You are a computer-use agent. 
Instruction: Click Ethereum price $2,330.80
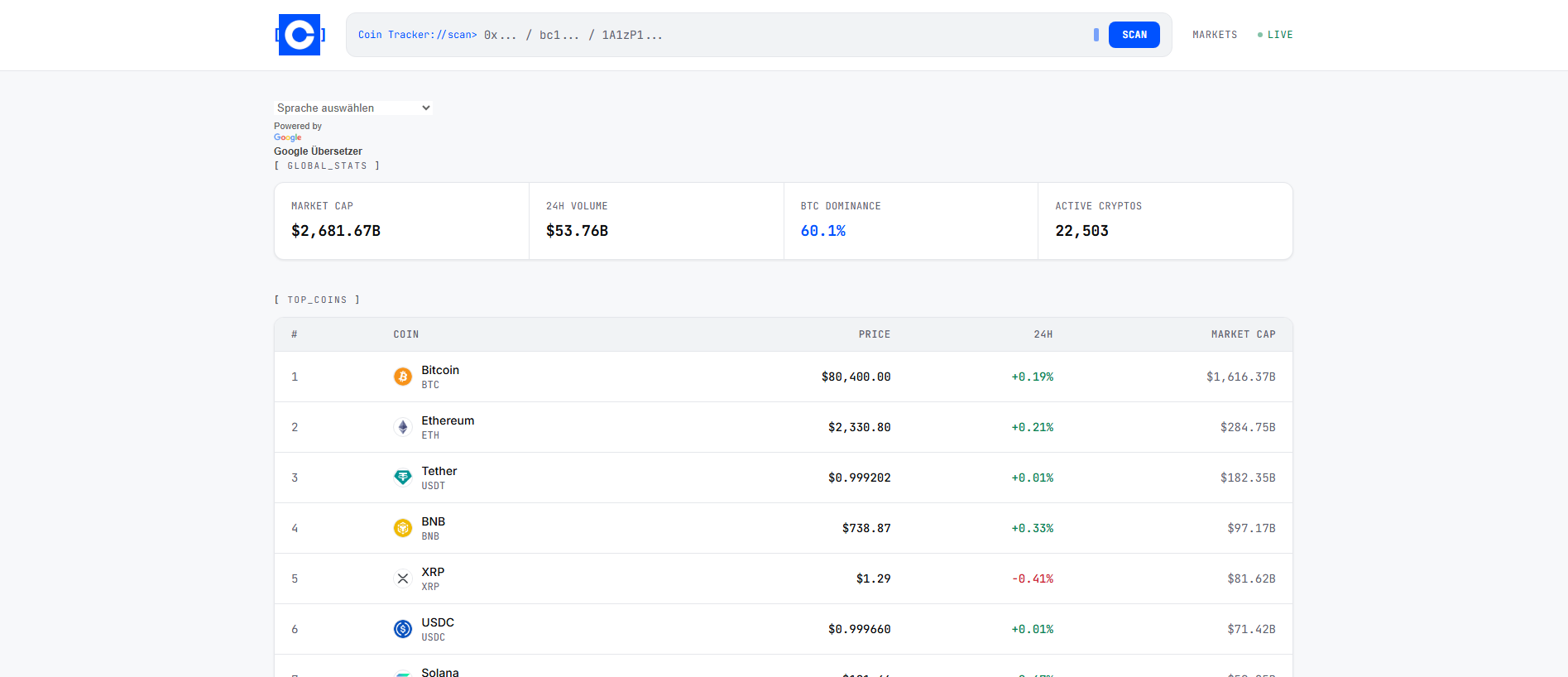click(860, 427)
